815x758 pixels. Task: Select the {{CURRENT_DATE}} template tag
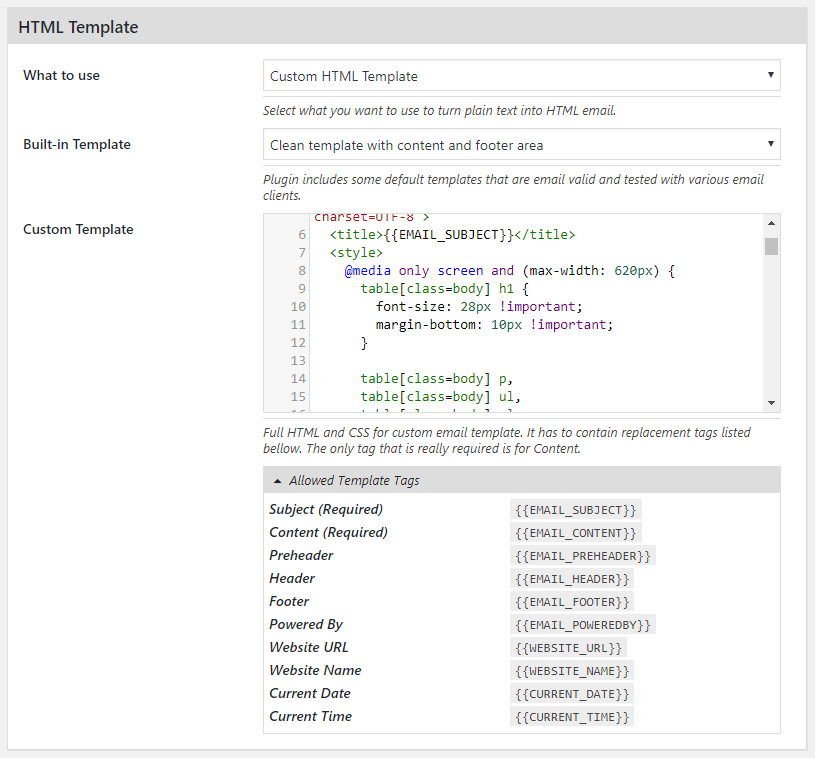pyautogui.click(x=571, y=694)
